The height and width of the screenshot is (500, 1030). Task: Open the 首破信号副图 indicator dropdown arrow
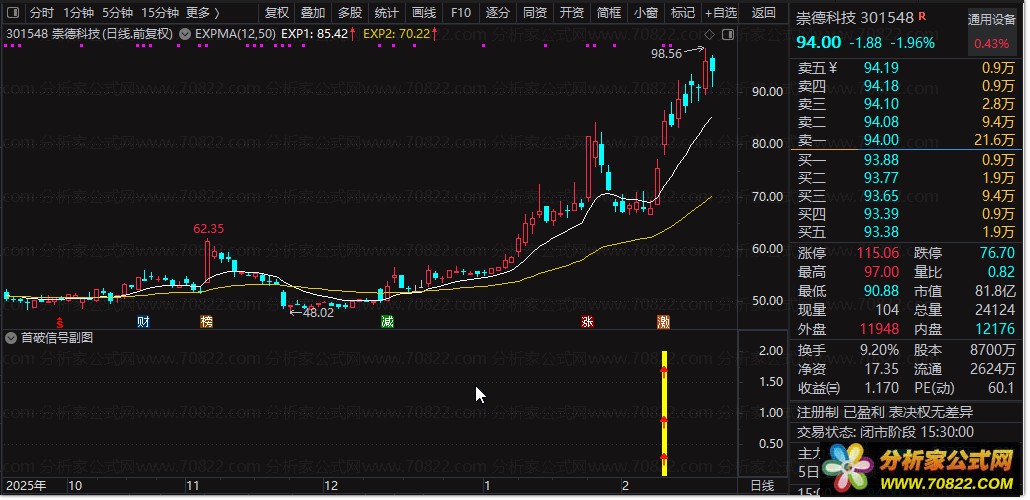pos(11,338)
